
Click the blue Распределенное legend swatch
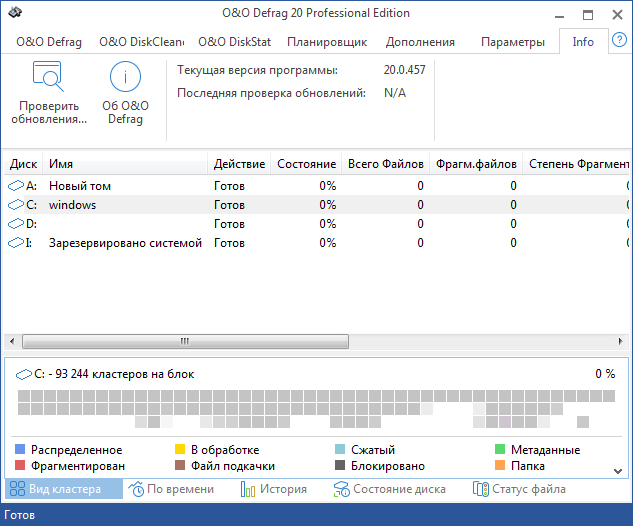pos(20,449)
